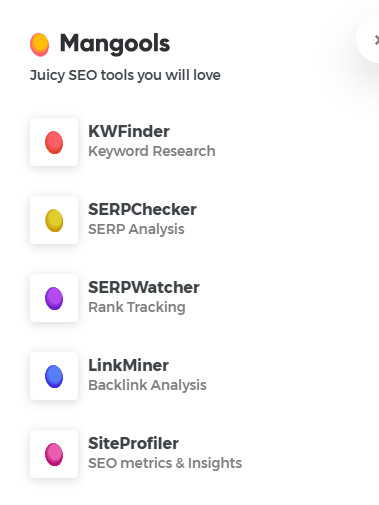The width and height of the screenshot is (379, 505).
Task: Open the Backlink Analysis subtitle
Action: (147, 385)
